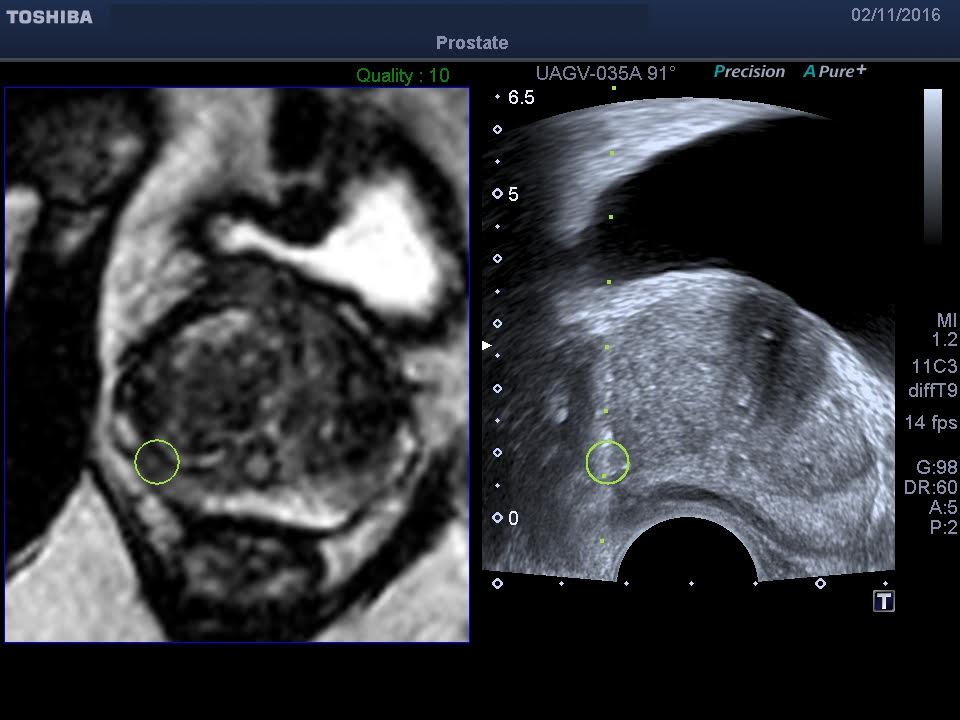Click the G:98 gain parameter

(937, 468)
